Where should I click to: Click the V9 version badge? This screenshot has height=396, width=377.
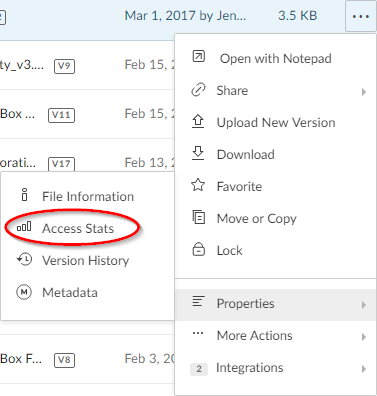64,66
